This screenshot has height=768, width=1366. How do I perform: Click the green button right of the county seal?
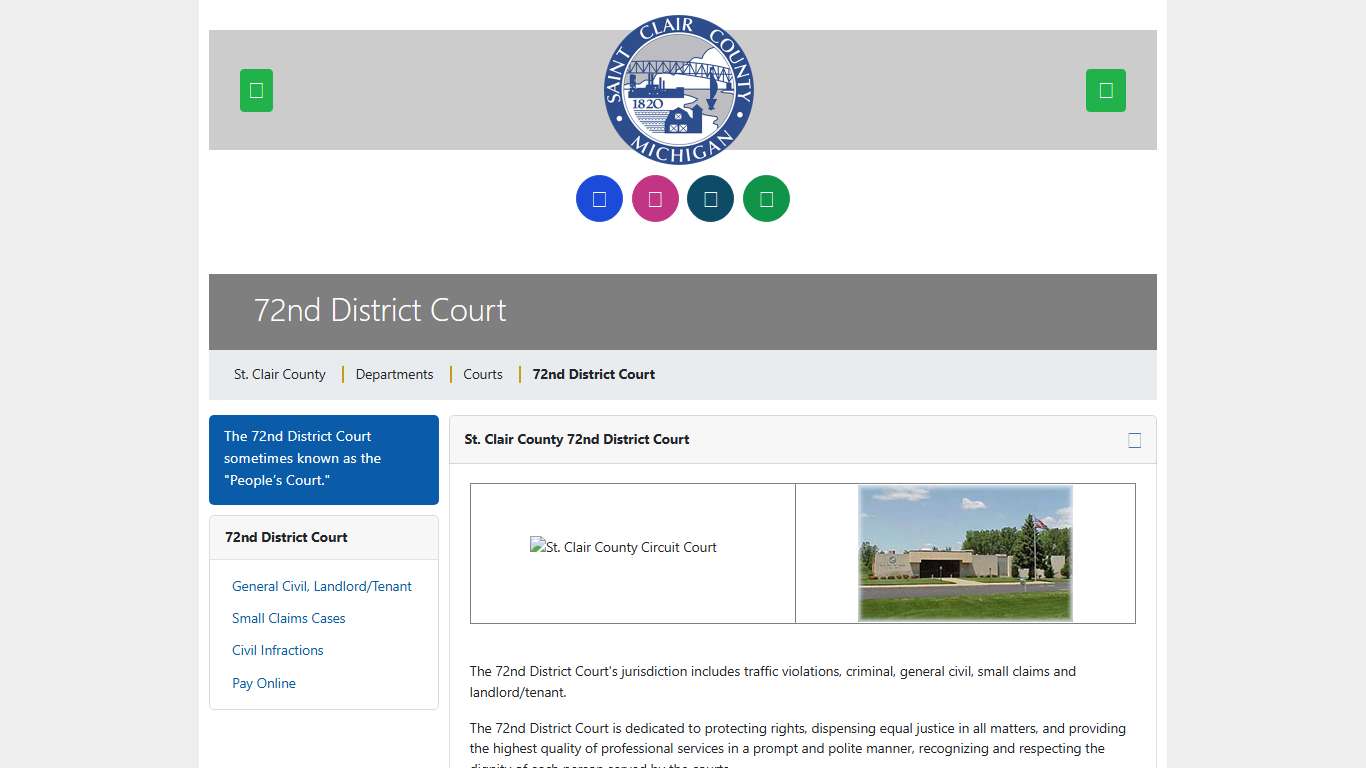click(x=1105, y=90)
